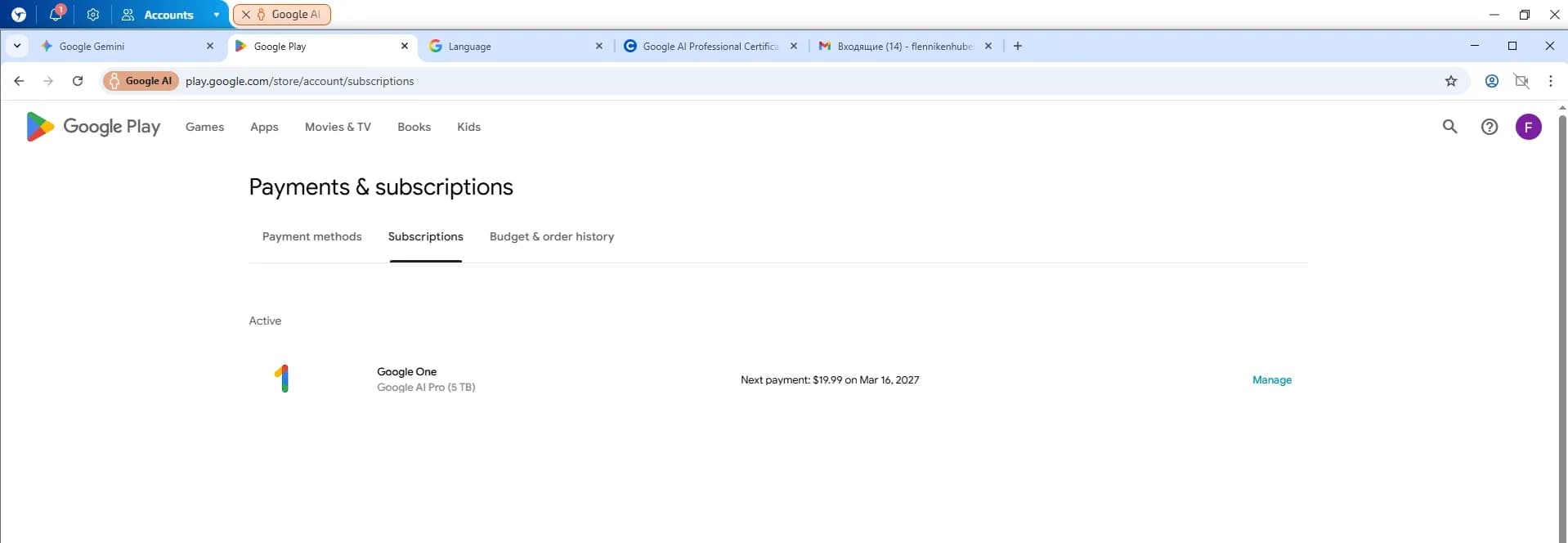Open the purple F account avatar
The image size is (1568, 543).
coord(1528,127)
